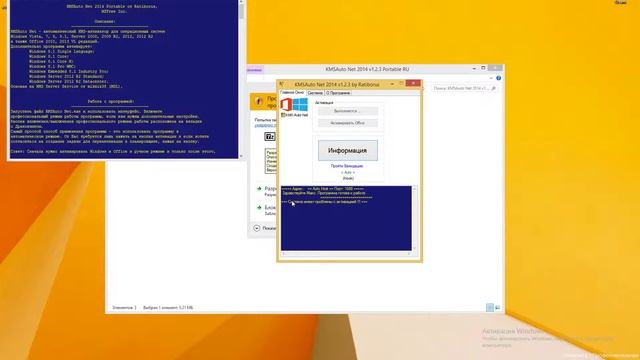Screen dimensions: 640x360
Task: Click the KMSAuto log horizontal scrollbar
Action: click(346, 254)
